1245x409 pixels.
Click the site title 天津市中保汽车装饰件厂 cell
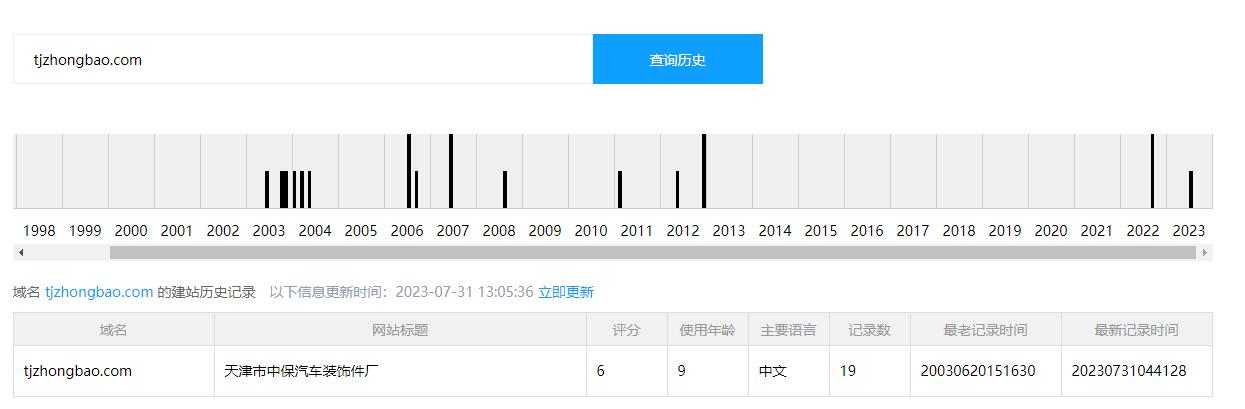pyautogui.click(x=301, y=371)
